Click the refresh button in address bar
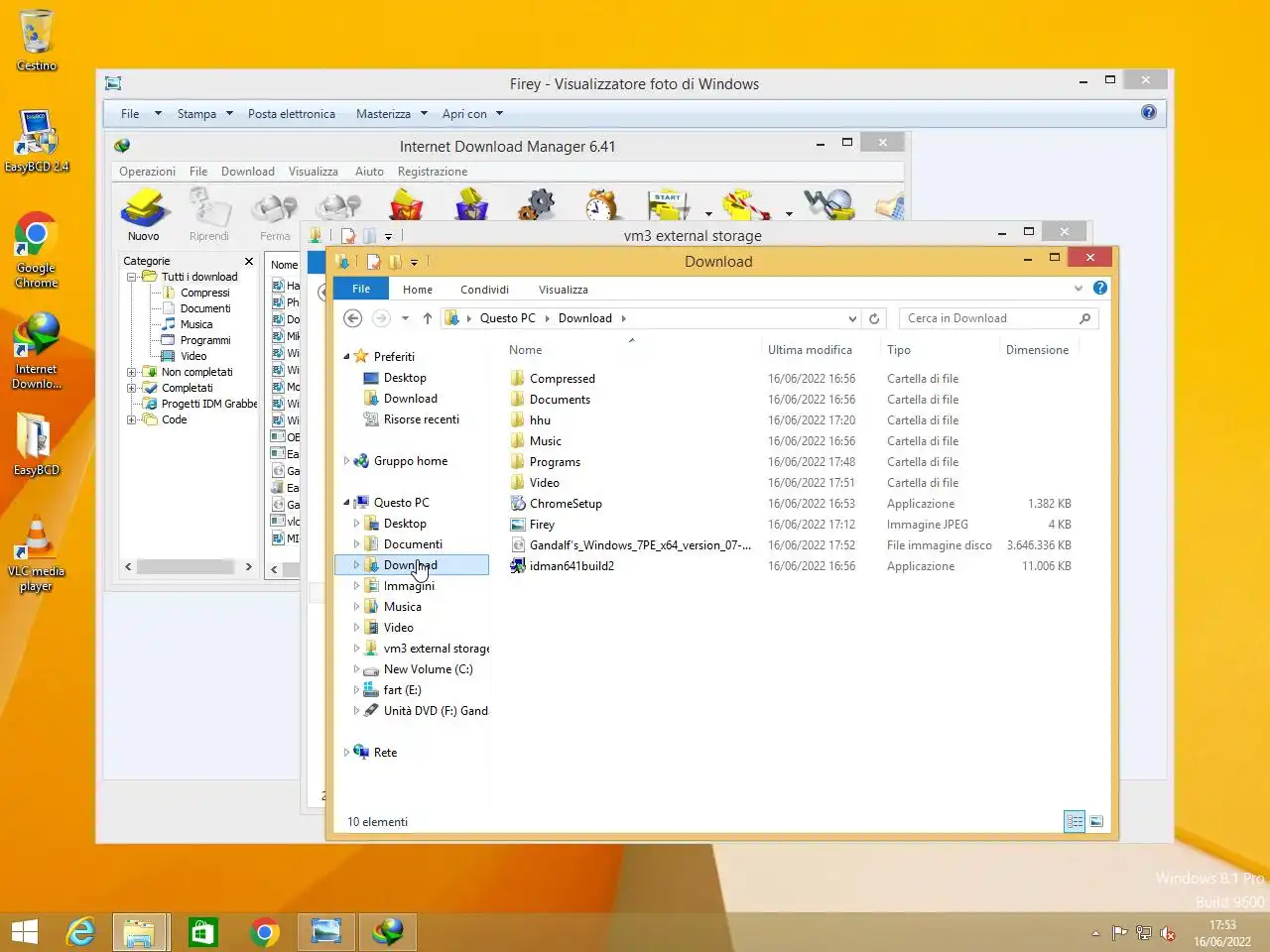The height and width of the screenshot is (952, 1270). pyautogui.click(x=874, y=318)
